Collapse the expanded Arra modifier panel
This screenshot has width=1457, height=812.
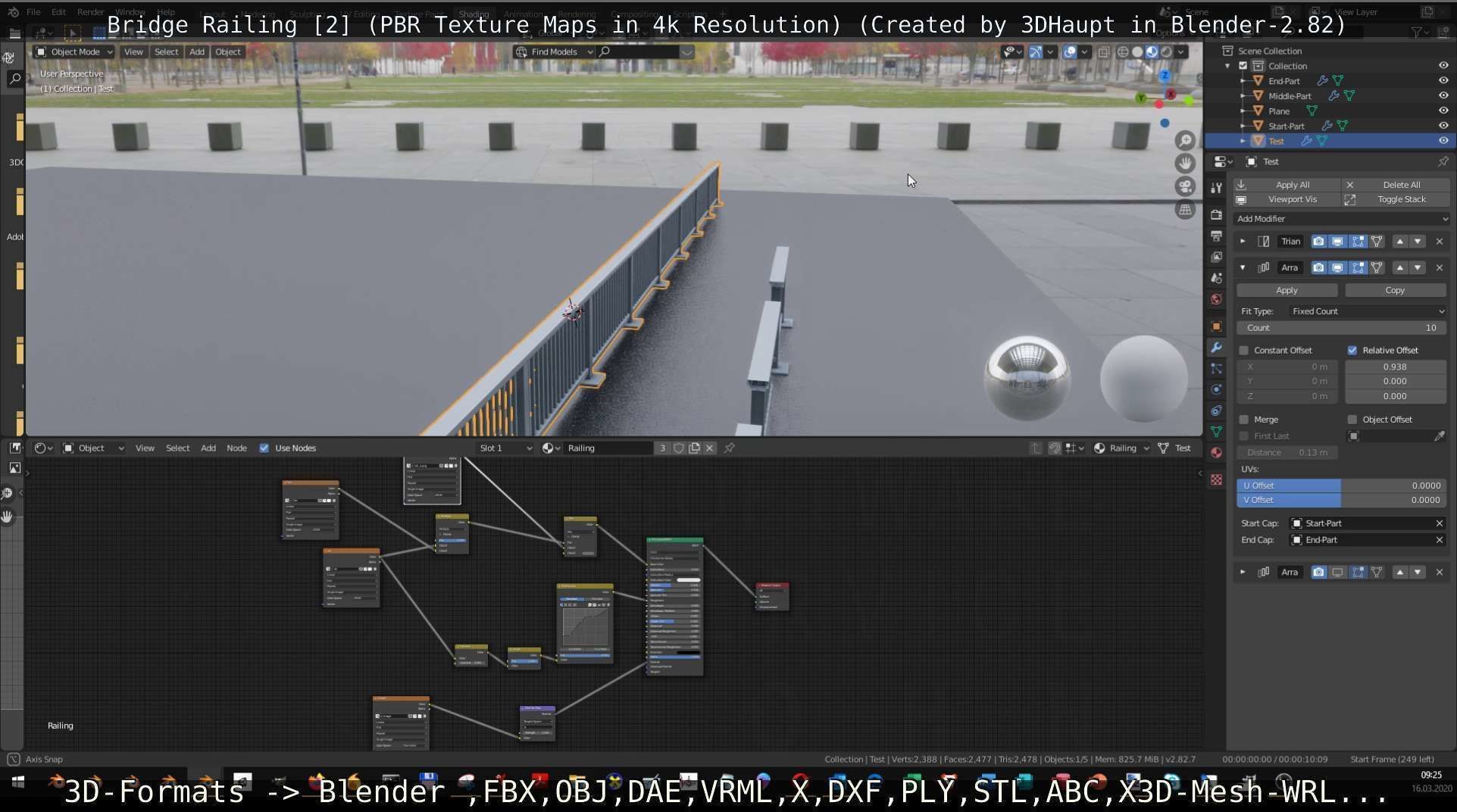1243,268
